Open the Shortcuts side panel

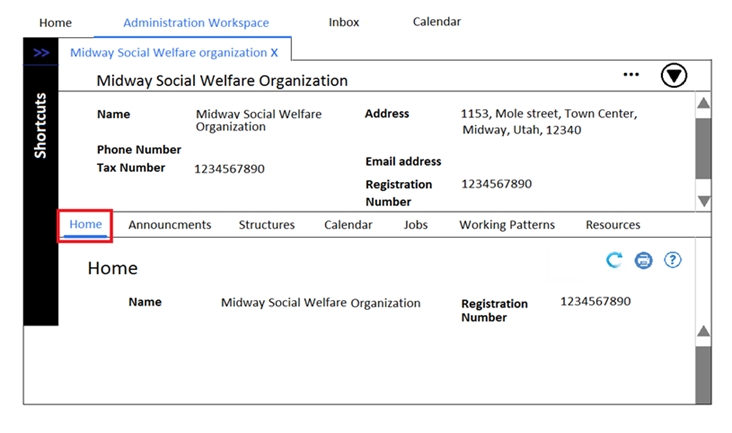[x=41, y=126]
